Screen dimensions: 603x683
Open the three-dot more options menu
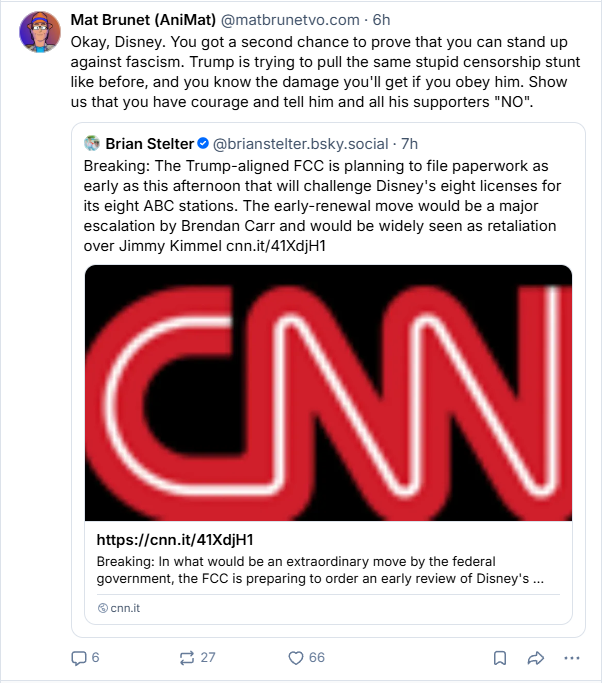tap(572, 658)
